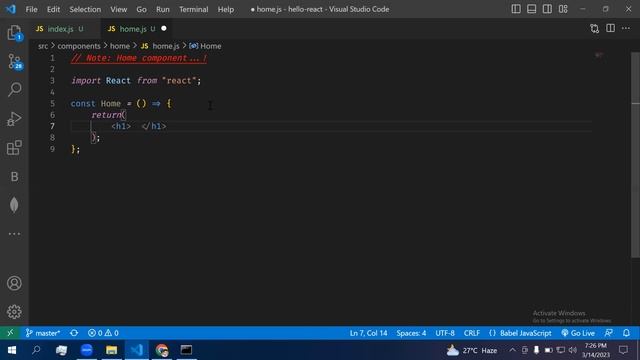Open the Terminal menu
Viewport: 640px width, 360px height.
(x=193, y=9)
